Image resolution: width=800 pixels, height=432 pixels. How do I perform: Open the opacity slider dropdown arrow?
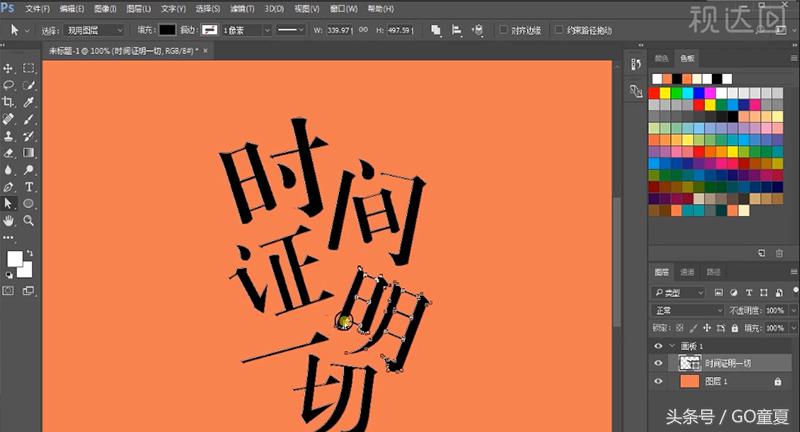tap(792, 310)
